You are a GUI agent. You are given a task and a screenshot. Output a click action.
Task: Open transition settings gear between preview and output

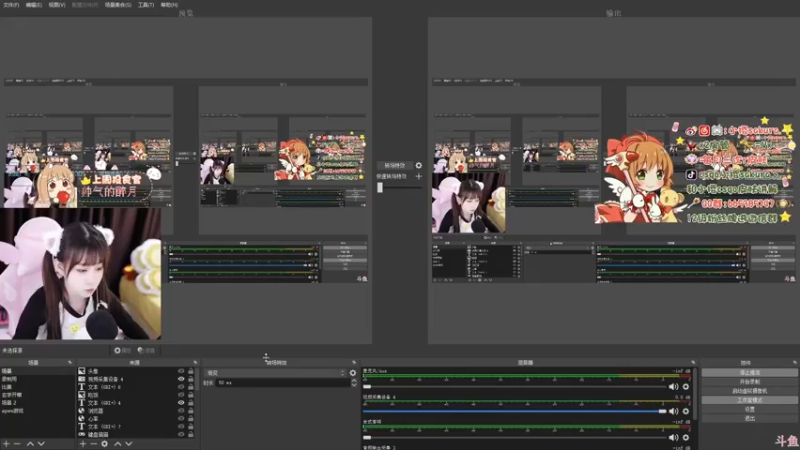tap(418, 165)
